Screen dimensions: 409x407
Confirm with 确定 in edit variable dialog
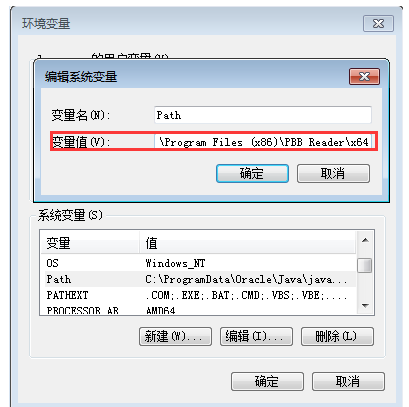pos(252,173)
